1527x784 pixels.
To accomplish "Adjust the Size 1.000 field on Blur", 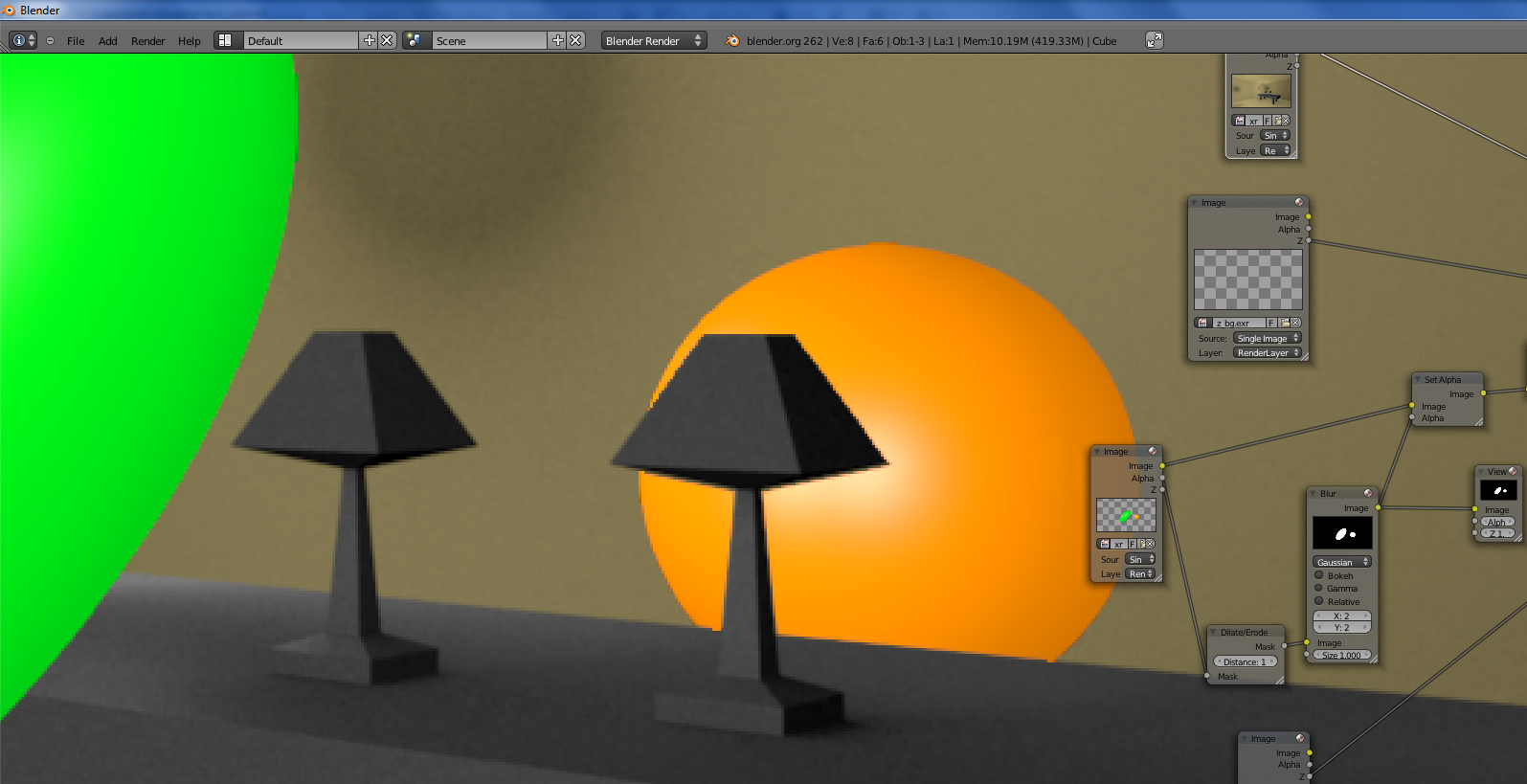I will [x=1341, y=656].
